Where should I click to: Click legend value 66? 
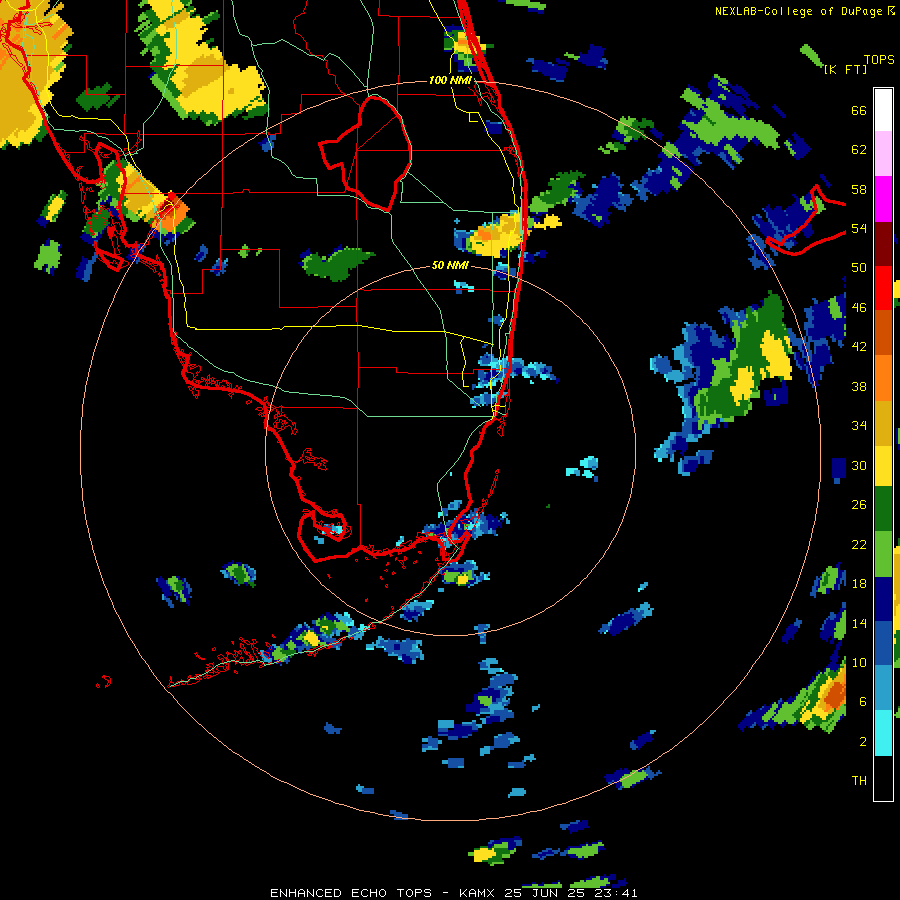click(x=859, y=110)
